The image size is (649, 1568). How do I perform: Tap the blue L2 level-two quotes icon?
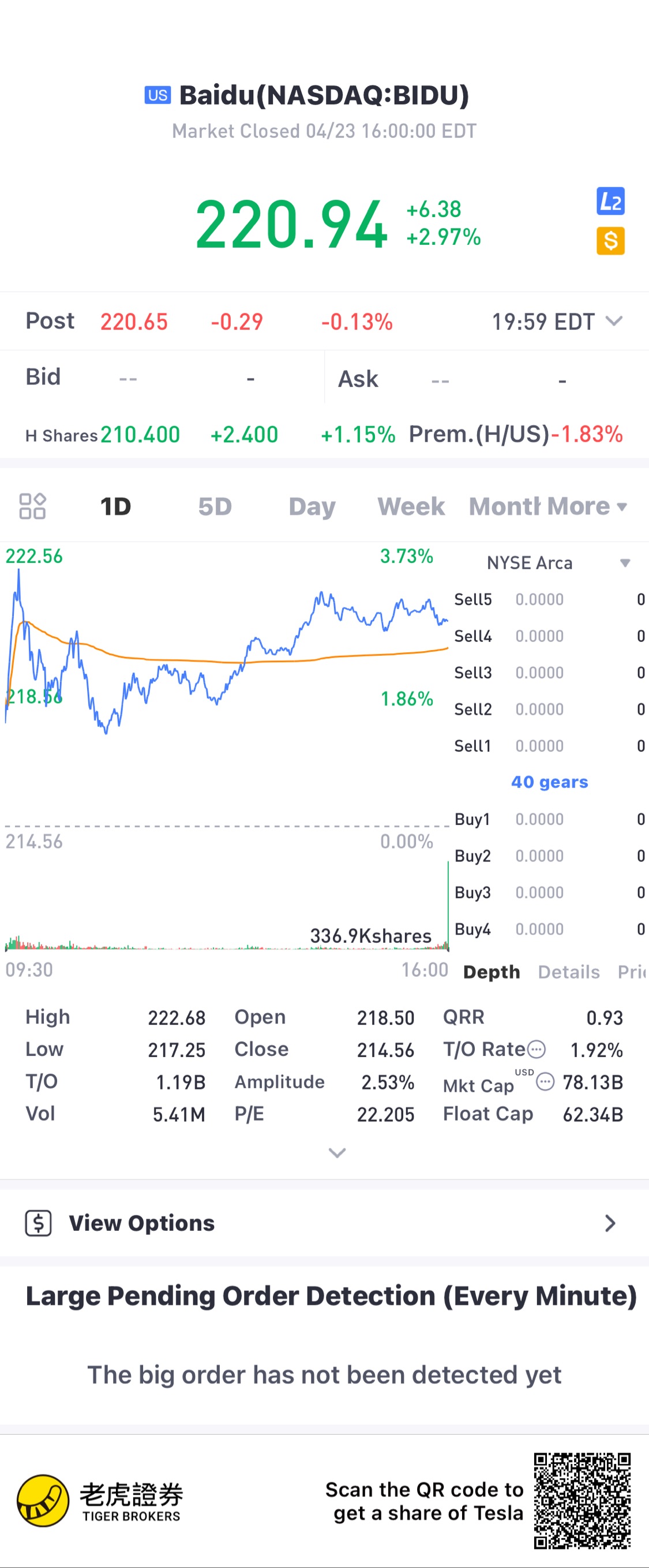610,201
